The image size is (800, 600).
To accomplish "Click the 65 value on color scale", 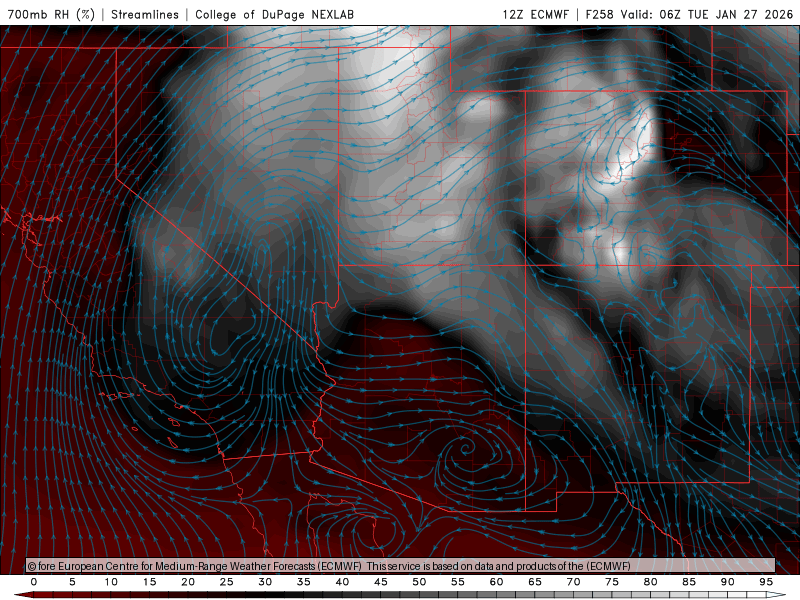I will 535,582.
